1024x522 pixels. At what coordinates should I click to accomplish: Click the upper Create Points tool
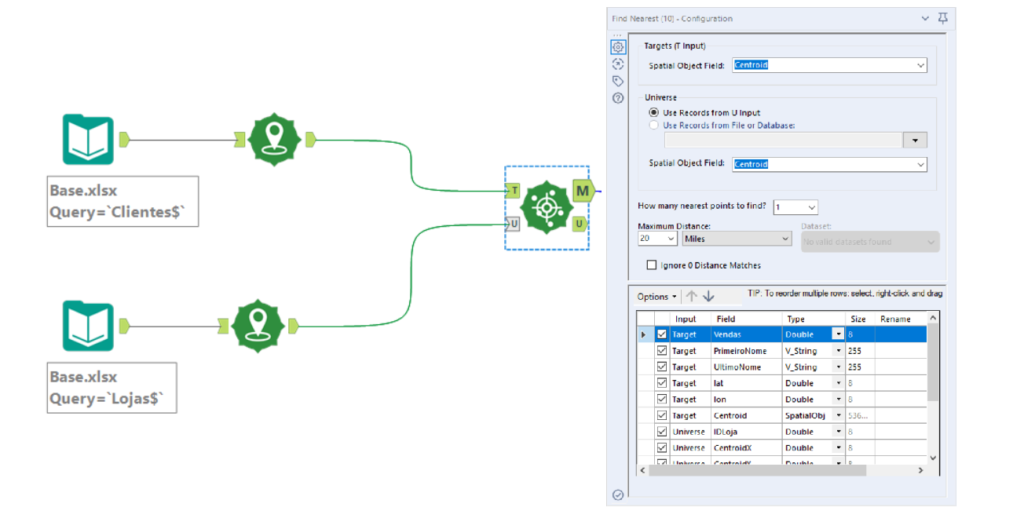pyautogui.click(x=275, y=139)
